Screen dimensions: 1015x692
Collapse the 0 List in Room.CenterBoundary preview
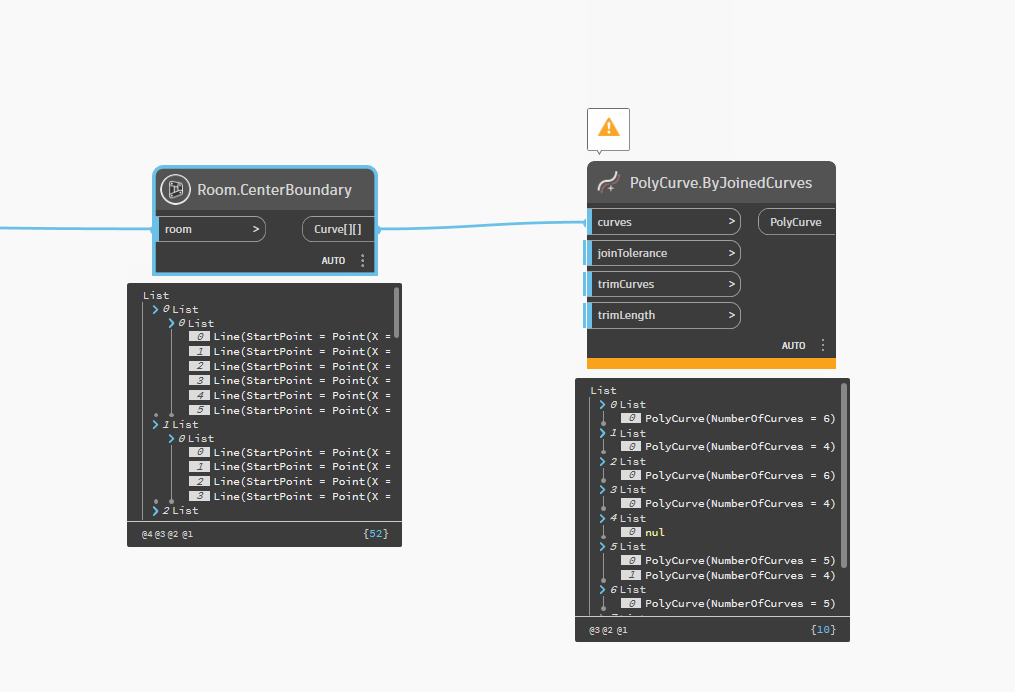click(x=156, y=310)
